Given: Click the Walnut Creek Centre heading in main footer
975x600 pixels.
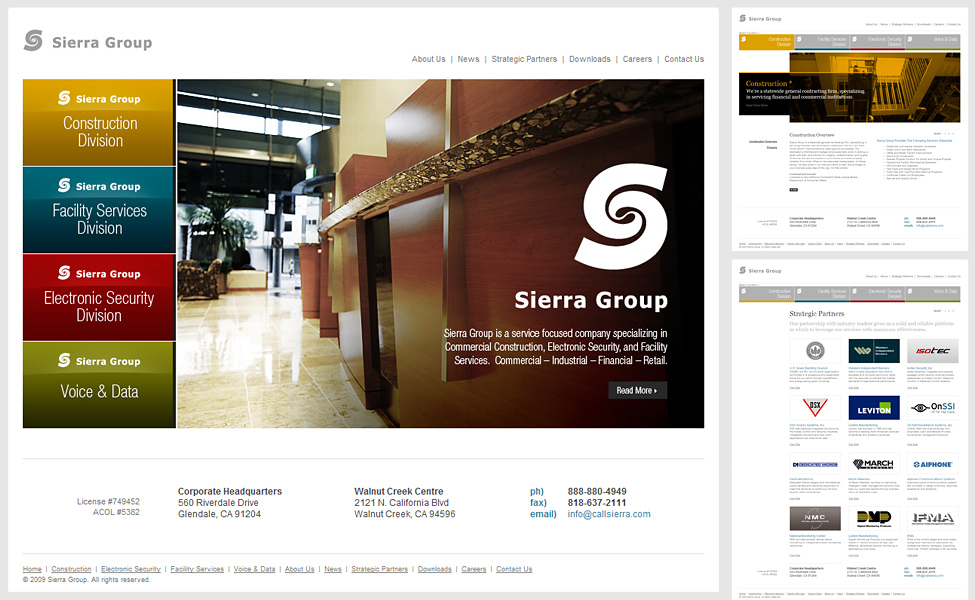Looking at the screenshot, I should pos(399,491).
